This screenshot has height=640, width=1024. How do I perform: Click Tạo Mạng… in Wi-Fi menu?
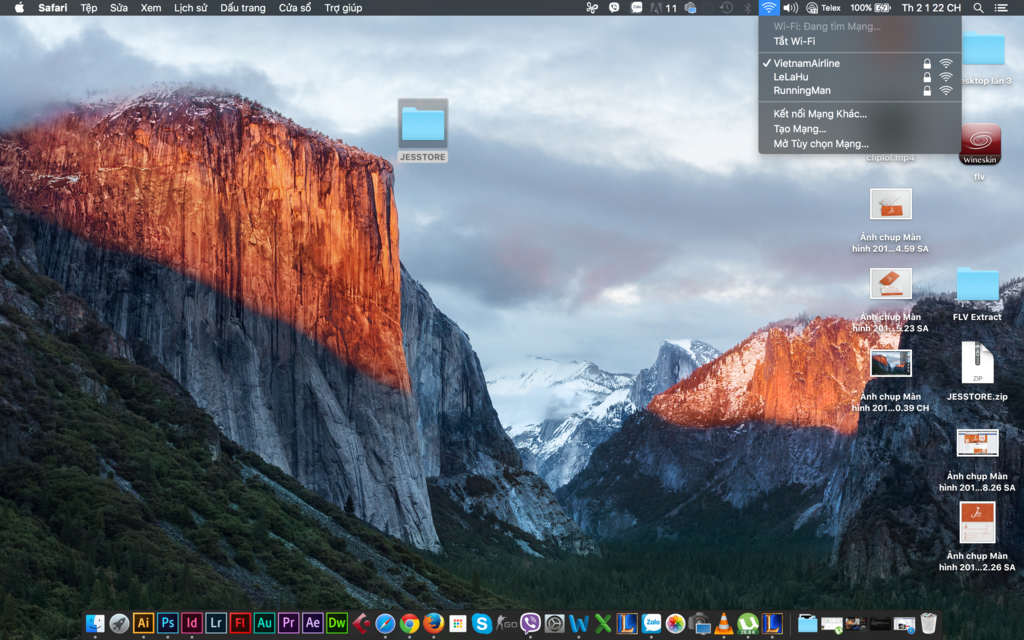click(800, 129)
